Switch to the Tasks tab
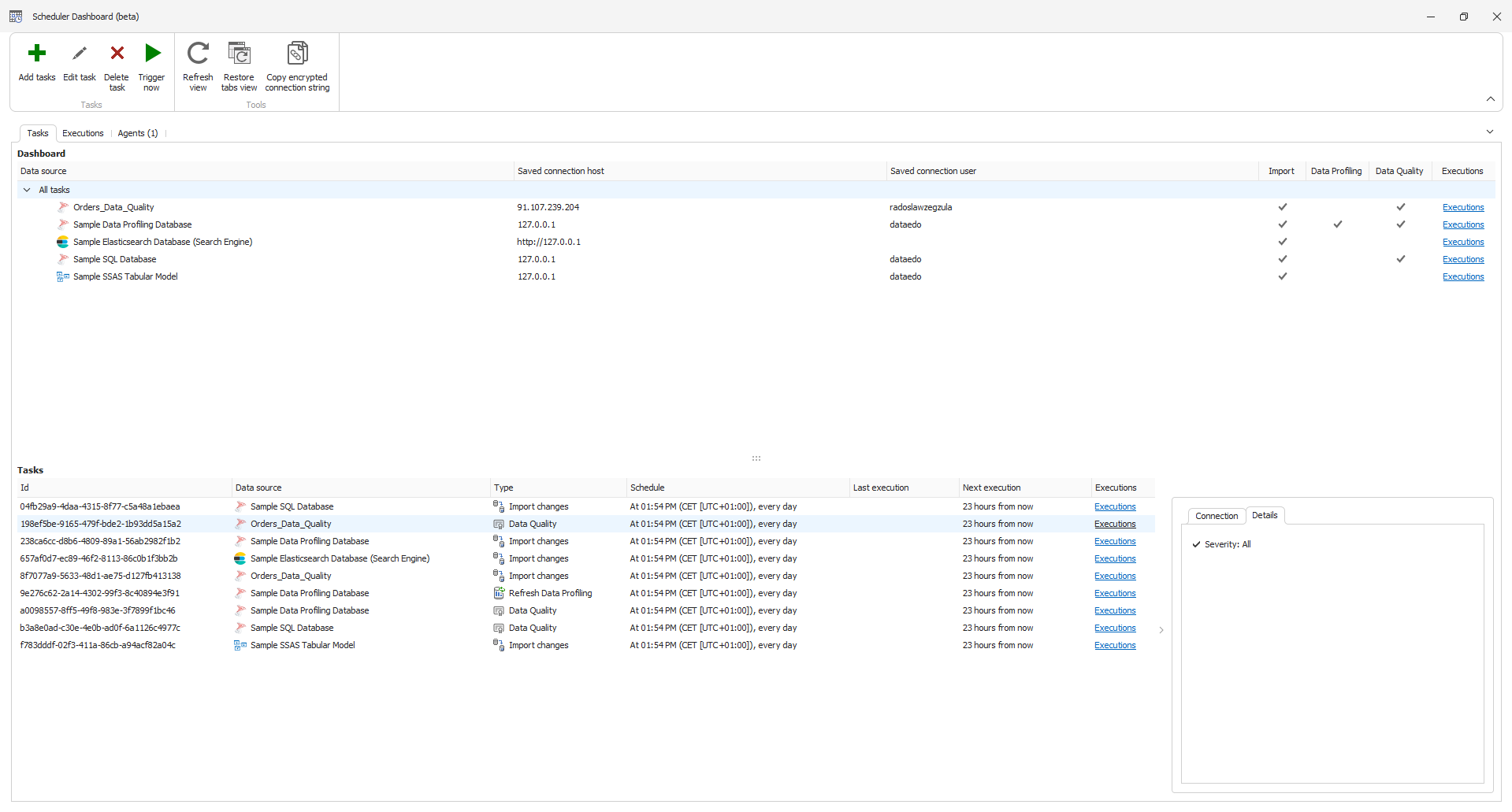The image size is (1512, 812). [38, 133]
